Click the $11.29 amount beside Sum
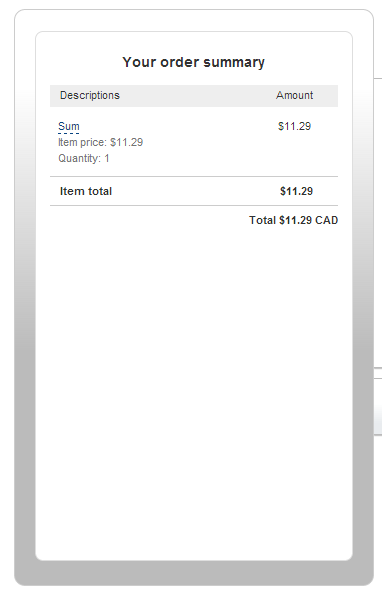382x589 pixels. coord(294,126)
